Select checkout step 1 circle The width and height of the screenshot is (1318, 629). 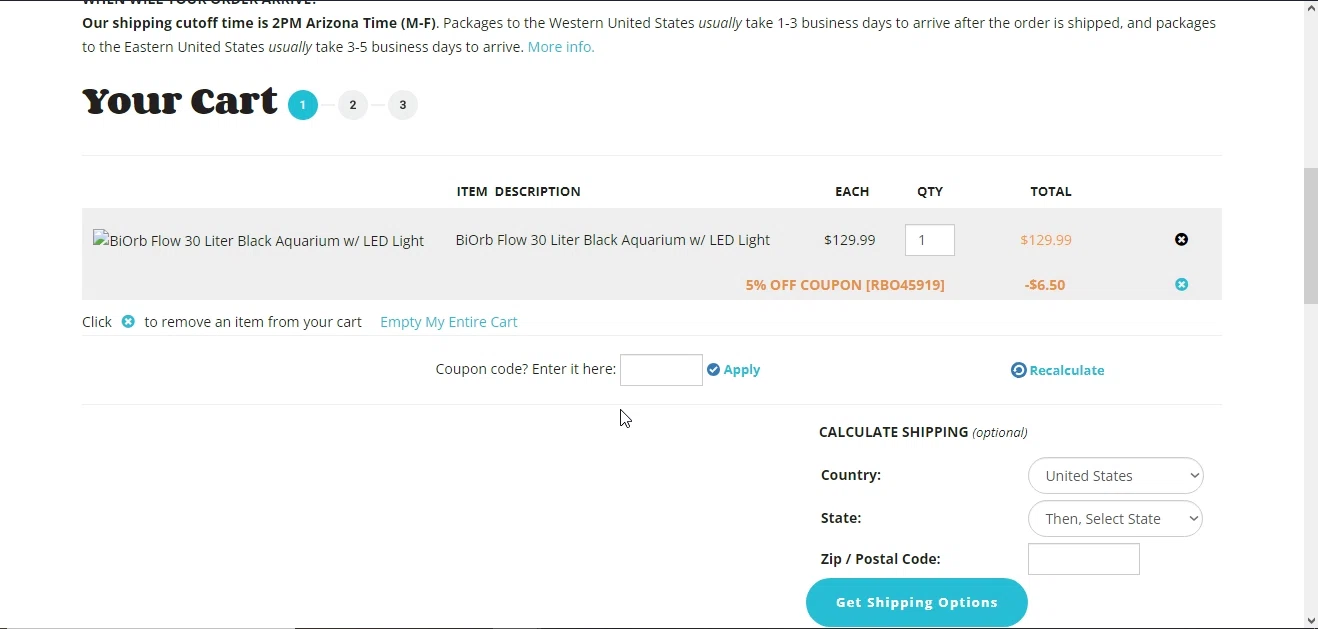[x=303, y=105]
